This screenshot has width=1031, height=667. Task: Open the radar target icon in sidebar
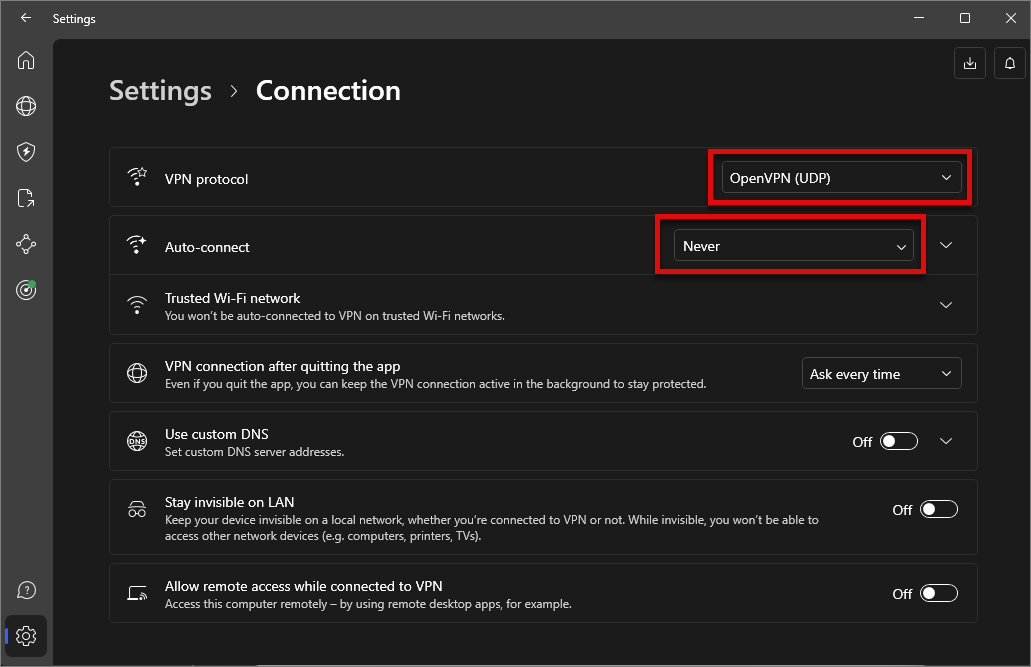point(26,289)
